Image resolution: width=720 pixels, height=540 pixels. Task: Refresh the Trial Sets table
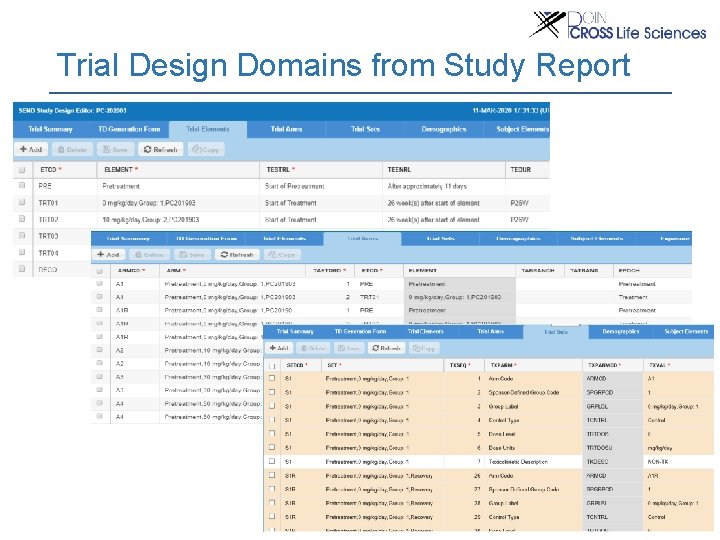386,348
